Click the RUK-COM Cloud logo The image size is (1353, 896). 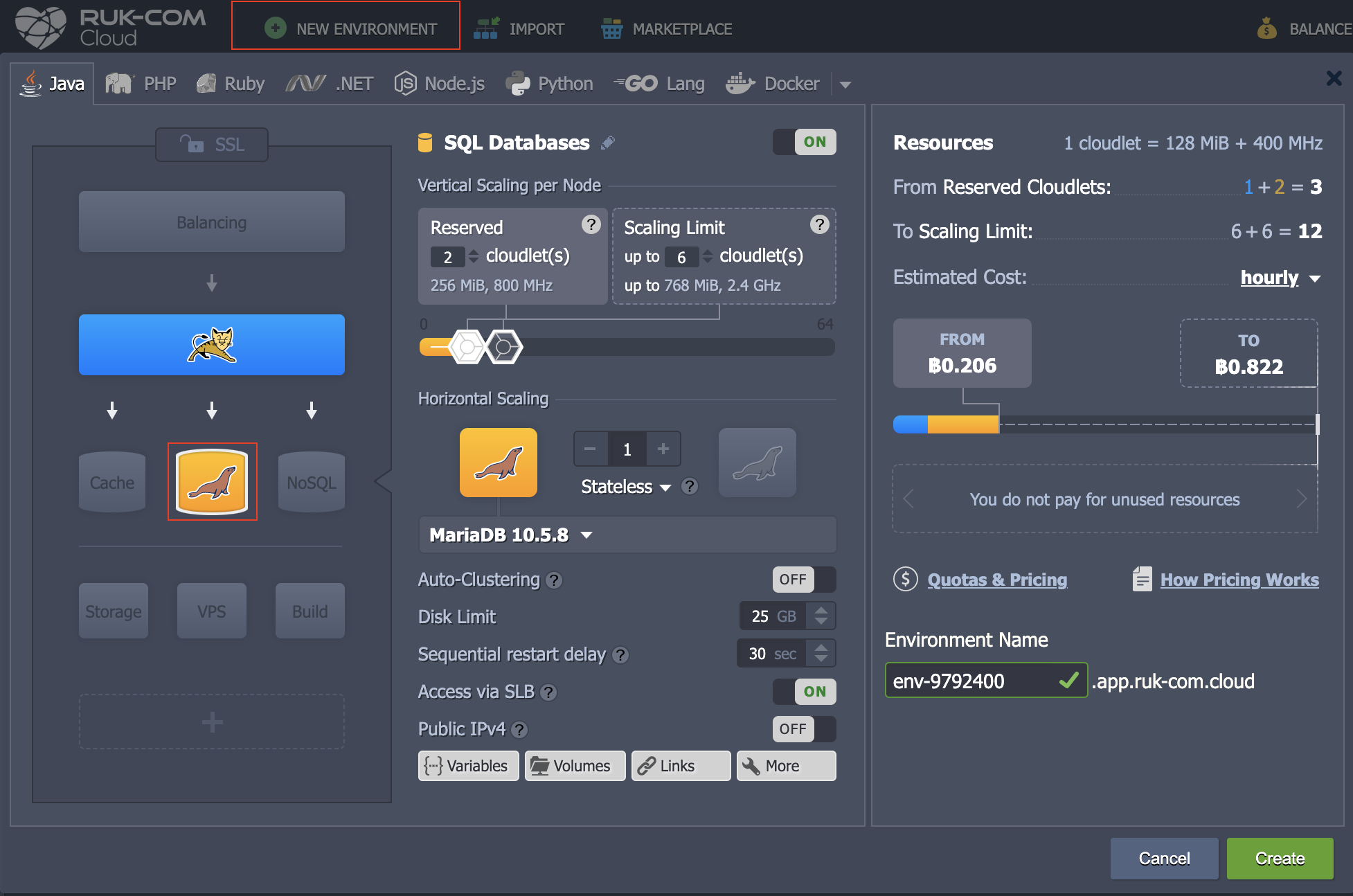(x=111, y=28)
